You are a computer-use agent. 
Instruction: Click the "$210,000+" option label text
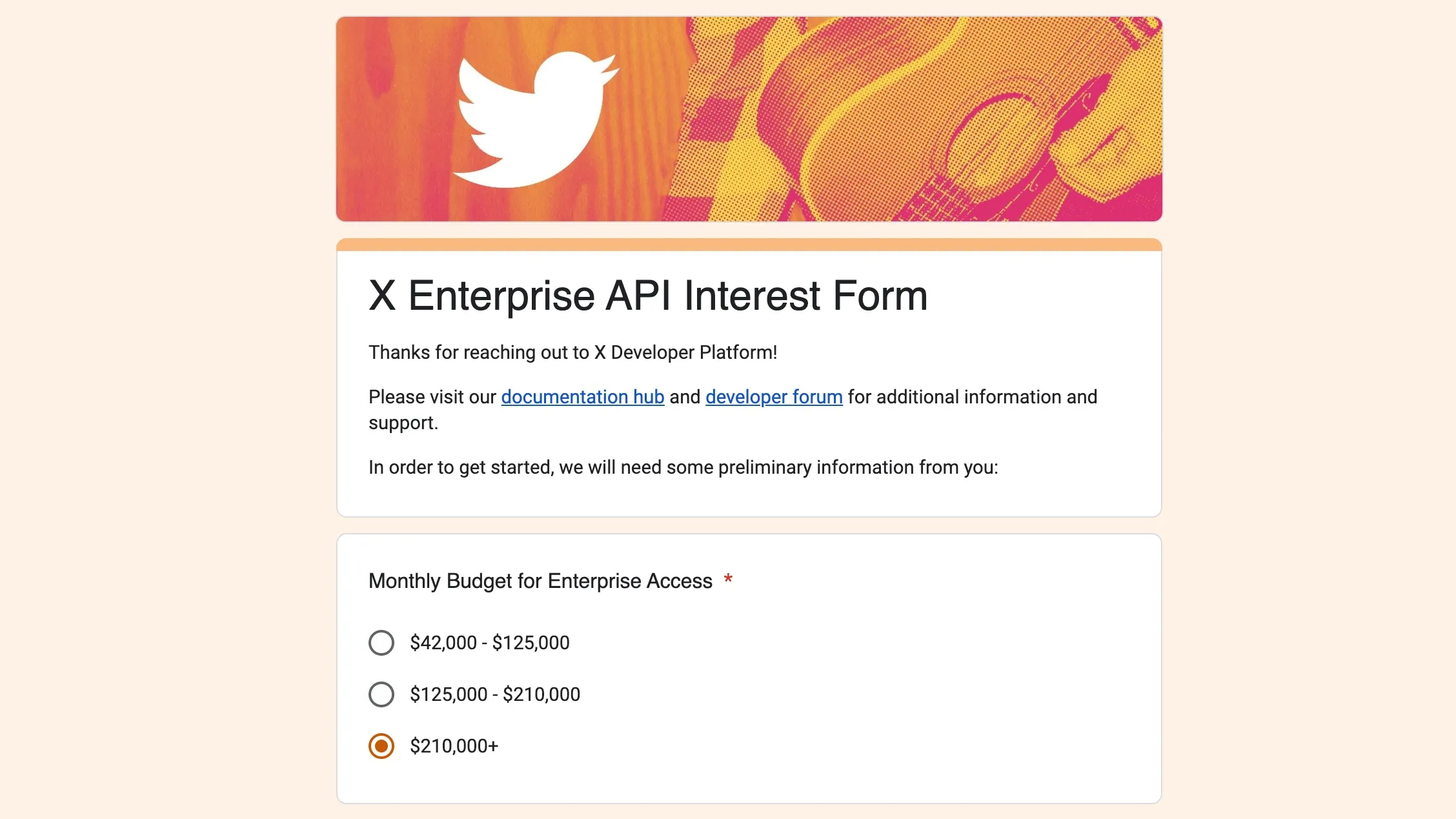tap(454, 746)
